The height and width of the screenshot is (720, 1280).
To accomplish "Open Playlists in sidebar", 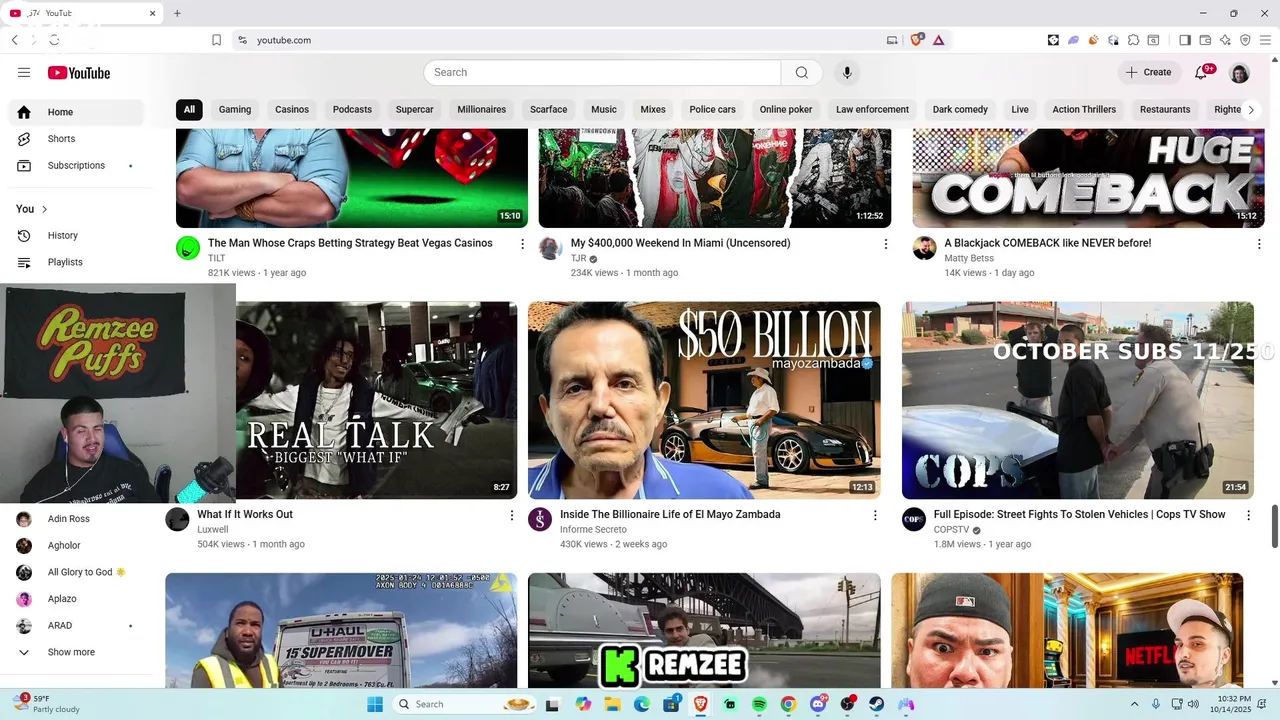I will pyautogui.click(x=76, y=262).
